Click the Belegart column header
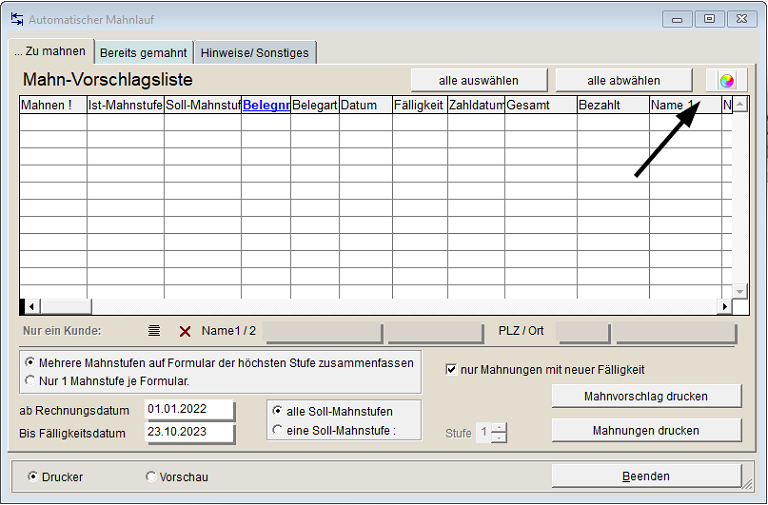Viewport: 768px width, 505px height. coord(315,105)
